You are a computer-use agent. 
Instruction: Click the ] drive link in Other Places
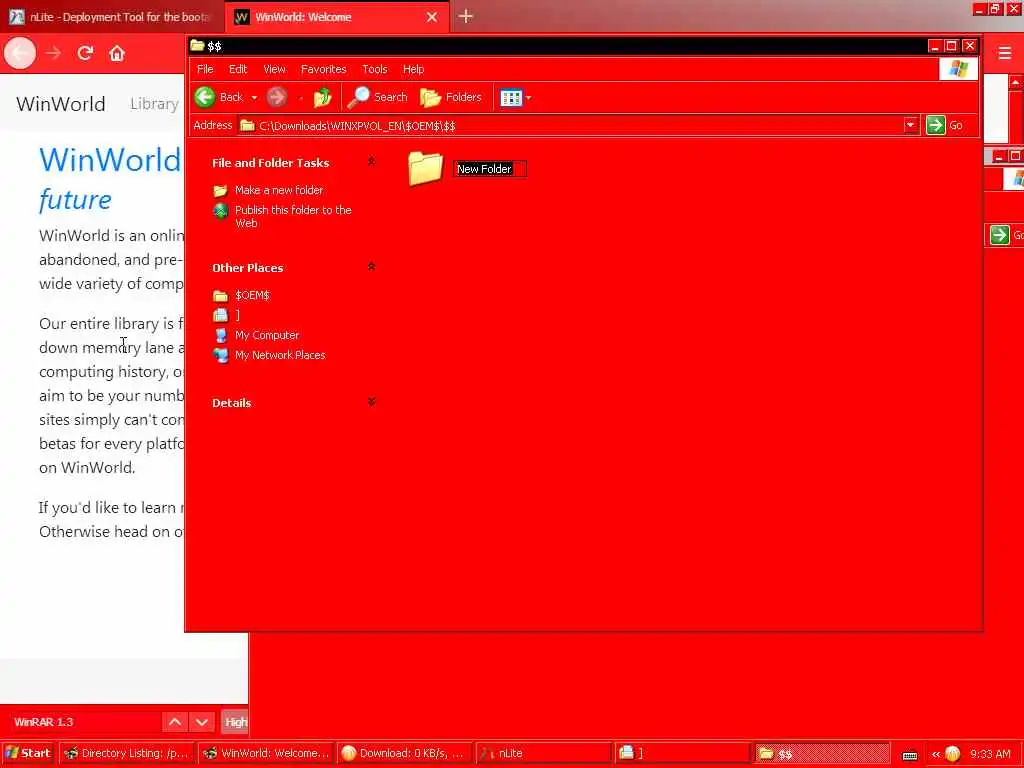pos(237,315)
